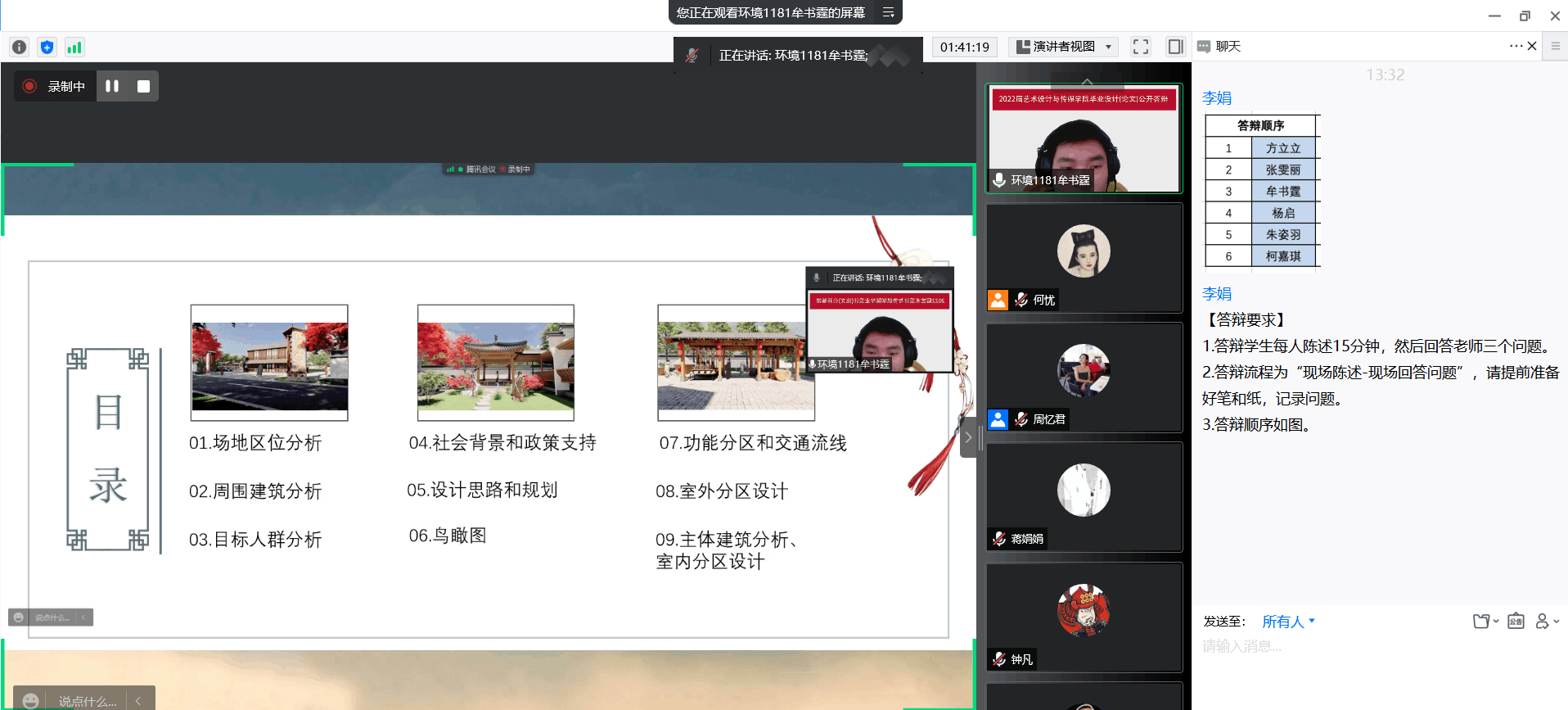Image resolution: width=1568 pixels, height=710 pixels.
Task: Click slide item 03.目标人群分析
Action: point(255,540)
